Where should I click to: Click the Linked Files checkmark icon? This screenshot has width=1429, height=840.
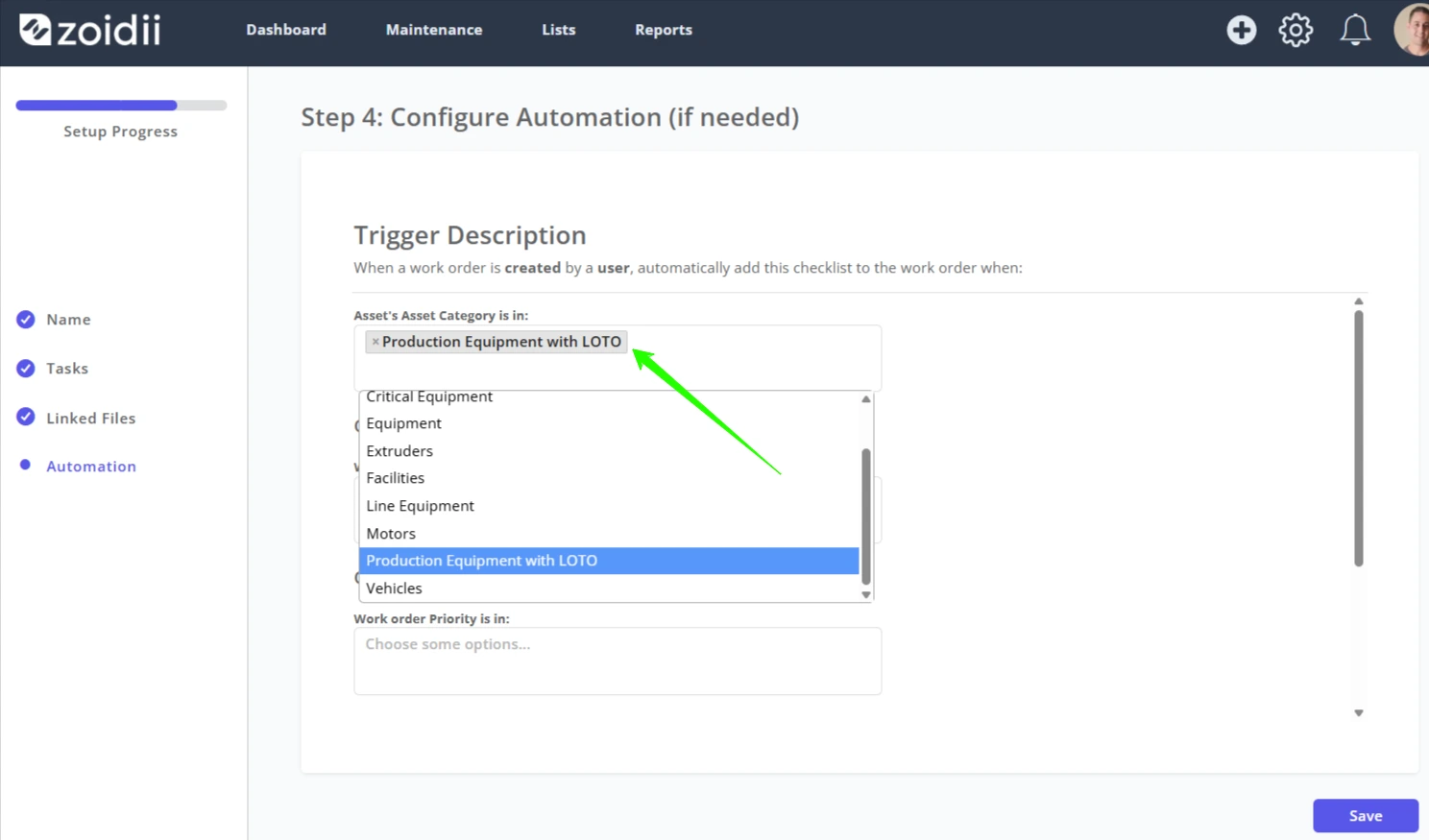coord(26,417)
